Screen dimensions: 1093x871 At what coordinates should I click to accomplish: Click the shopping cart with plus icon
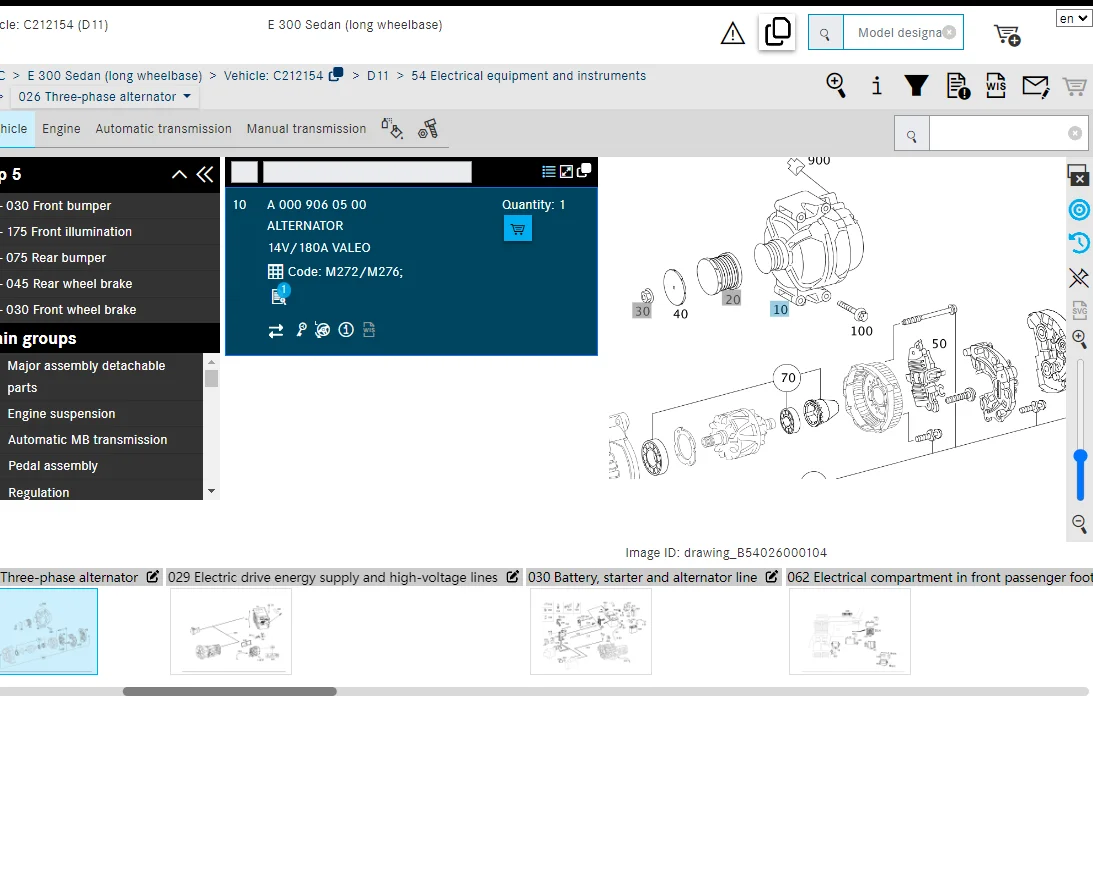(x=1007, y=35)
